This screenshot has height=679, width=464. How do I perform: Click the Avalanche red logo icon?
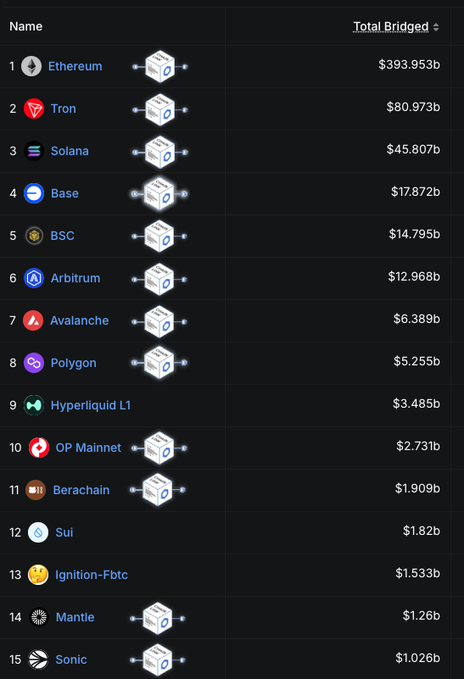click(33, 320)
